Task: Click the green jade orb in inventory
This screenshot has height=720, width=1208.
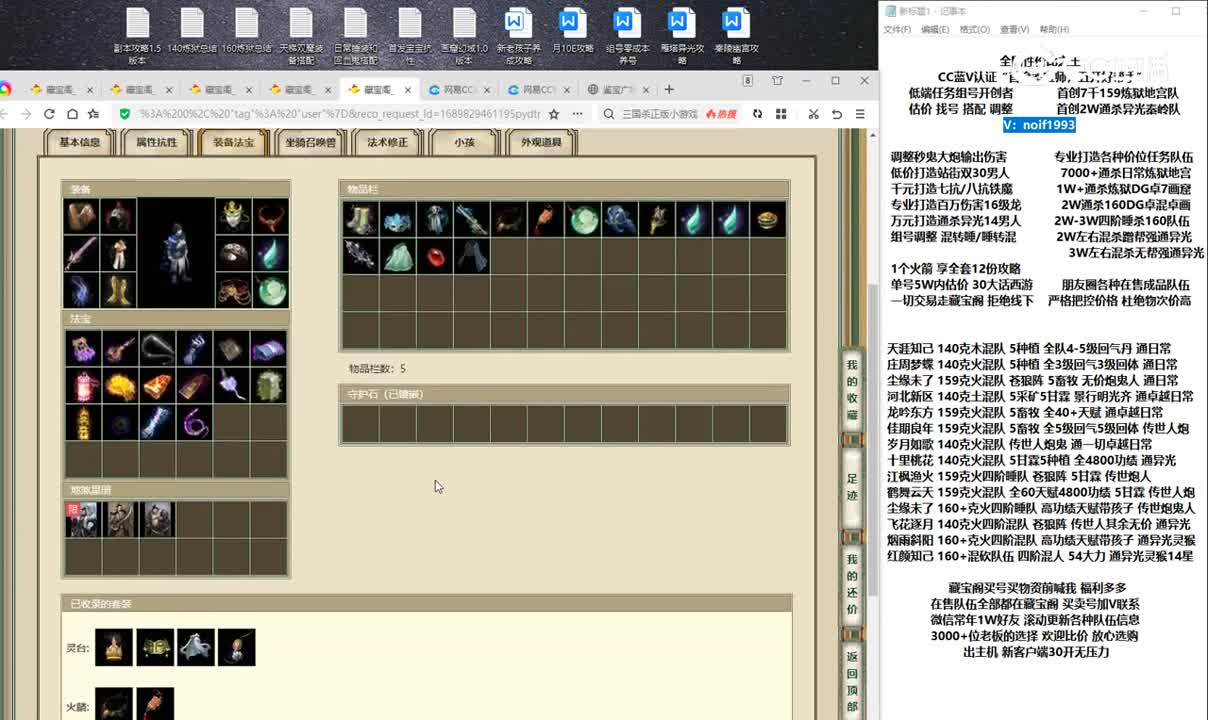Action: click(x=583, y=219)
